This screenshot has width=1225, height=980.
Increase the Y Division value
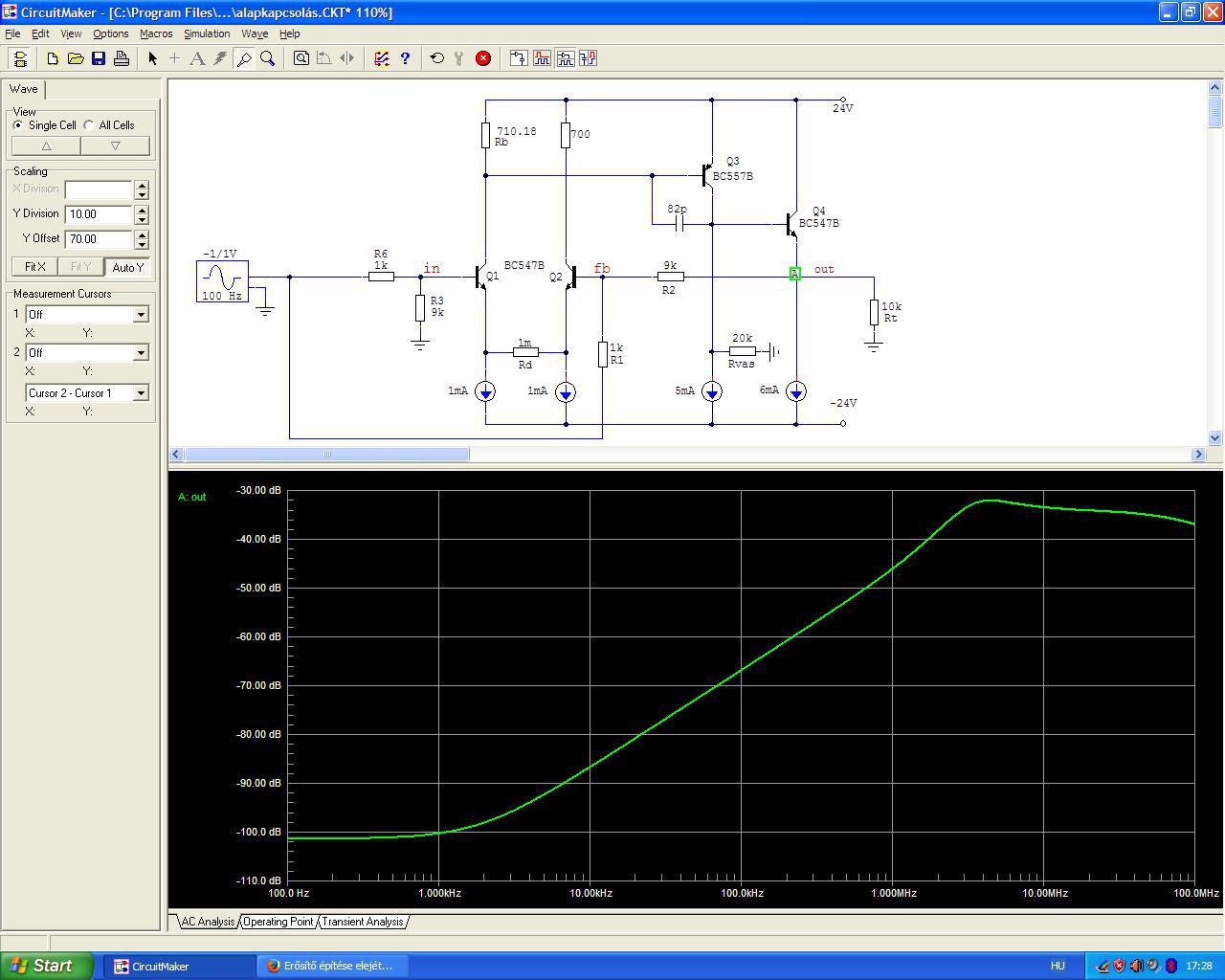pos(142,210)
